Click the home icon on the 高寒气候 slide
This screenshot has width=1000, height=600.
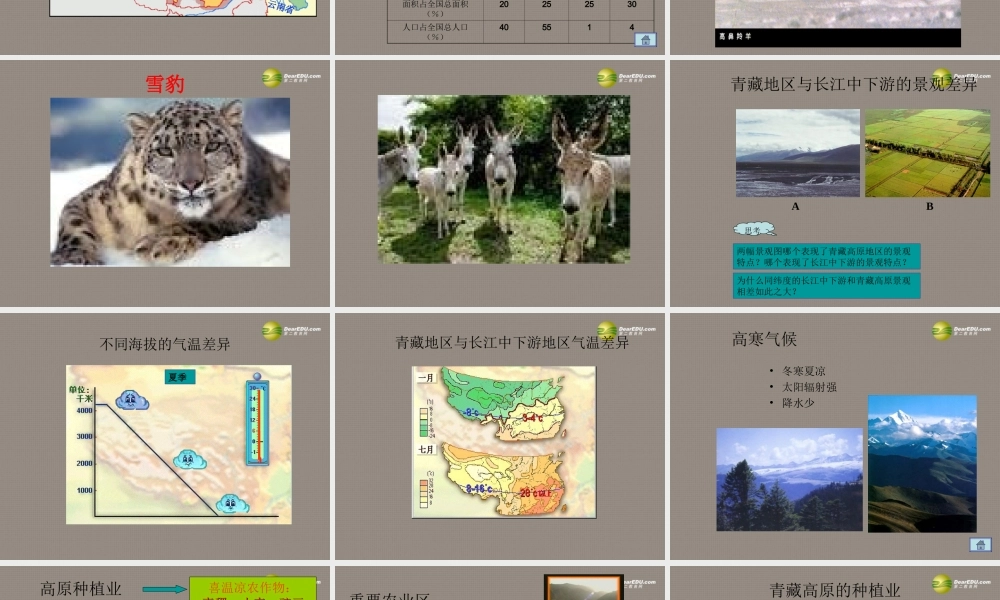980,545
